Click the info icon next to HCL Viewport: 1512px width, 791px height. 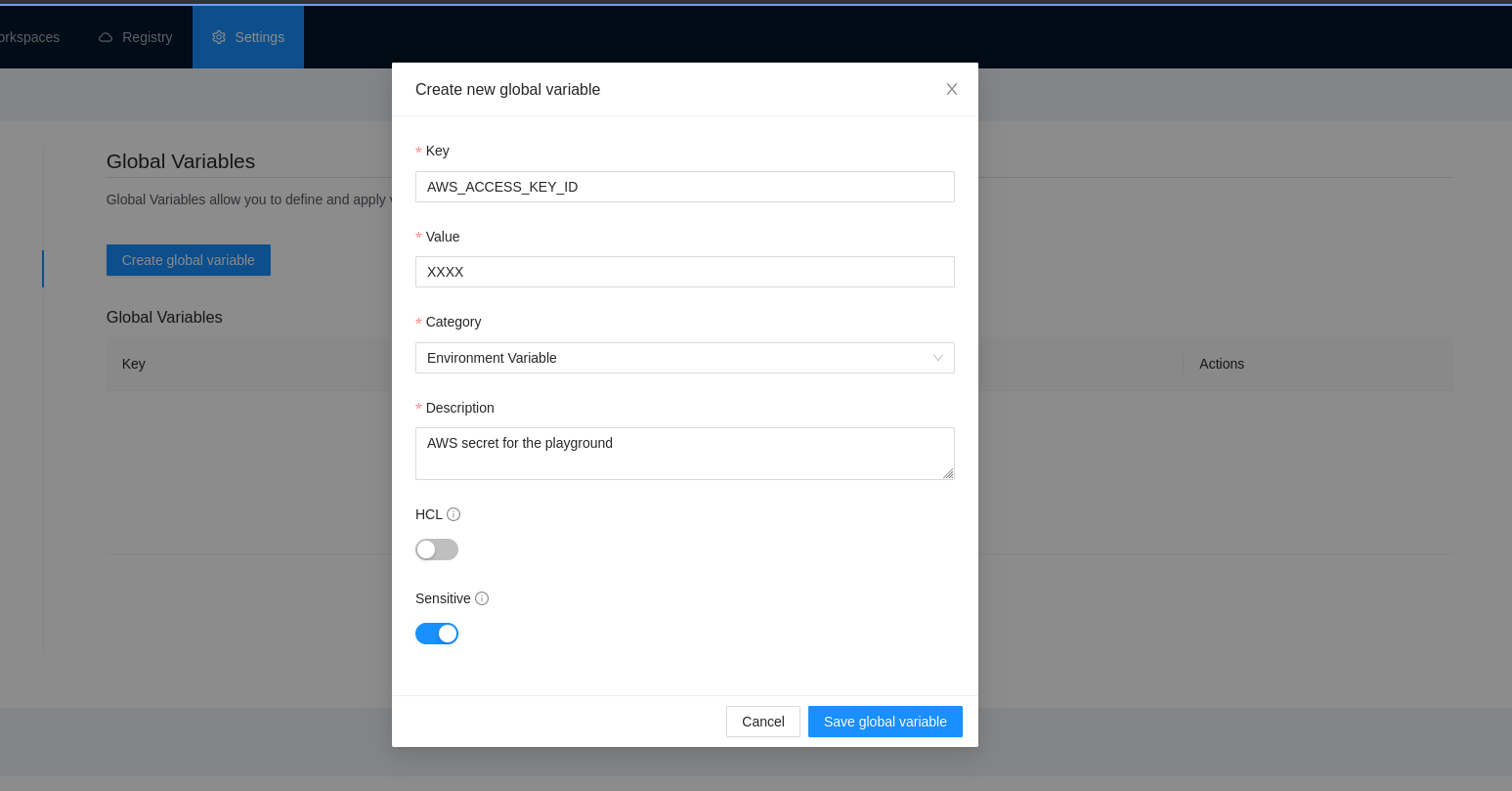coord(454,514)
